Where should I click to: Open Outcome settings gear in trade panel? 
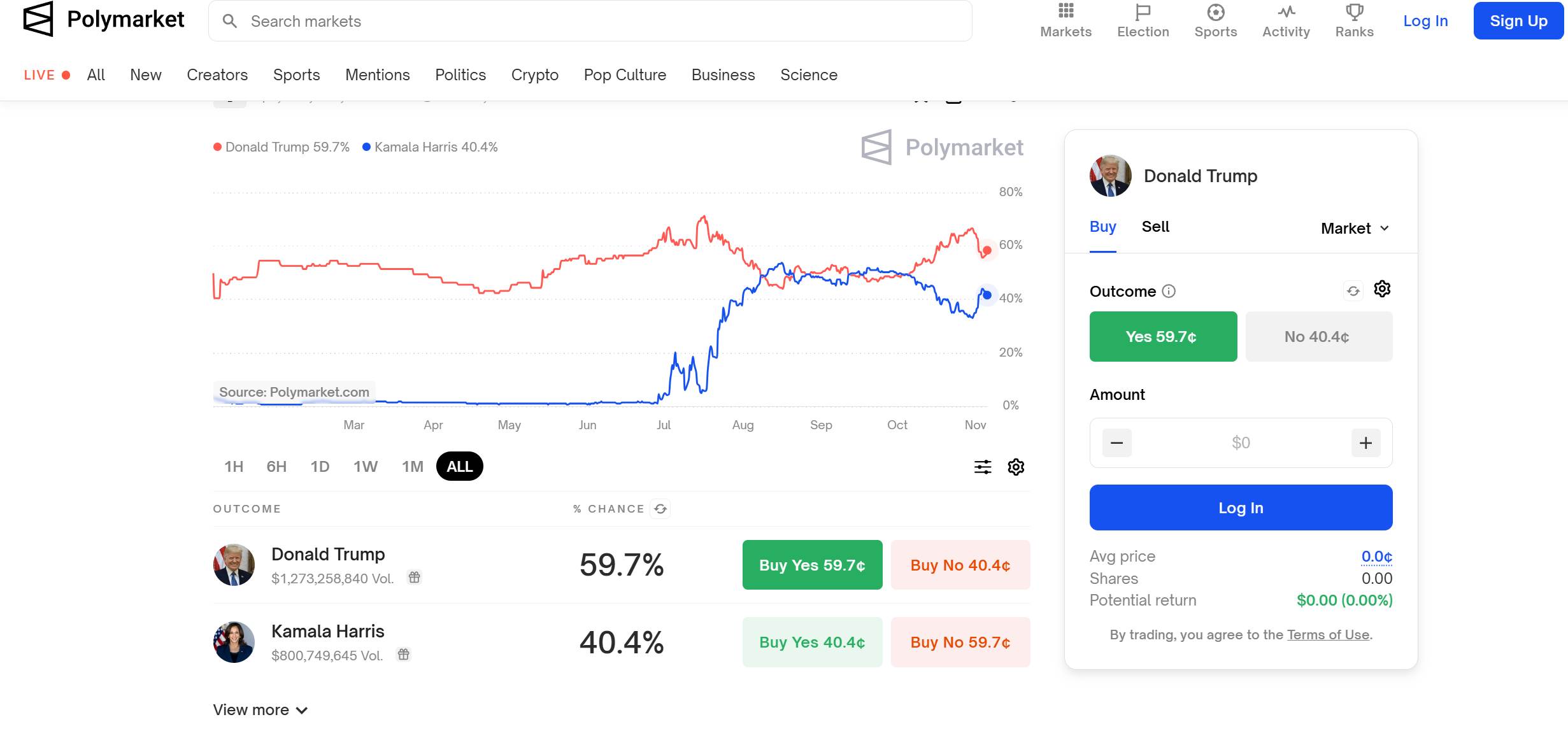(x=1382, y=290)
